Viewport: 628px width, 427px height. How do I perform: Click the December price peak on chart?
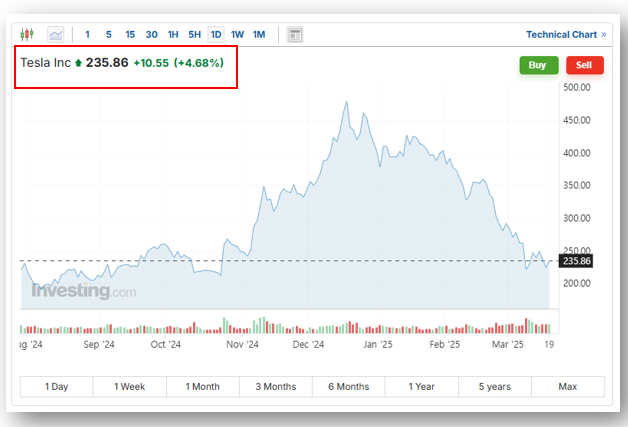347,102
